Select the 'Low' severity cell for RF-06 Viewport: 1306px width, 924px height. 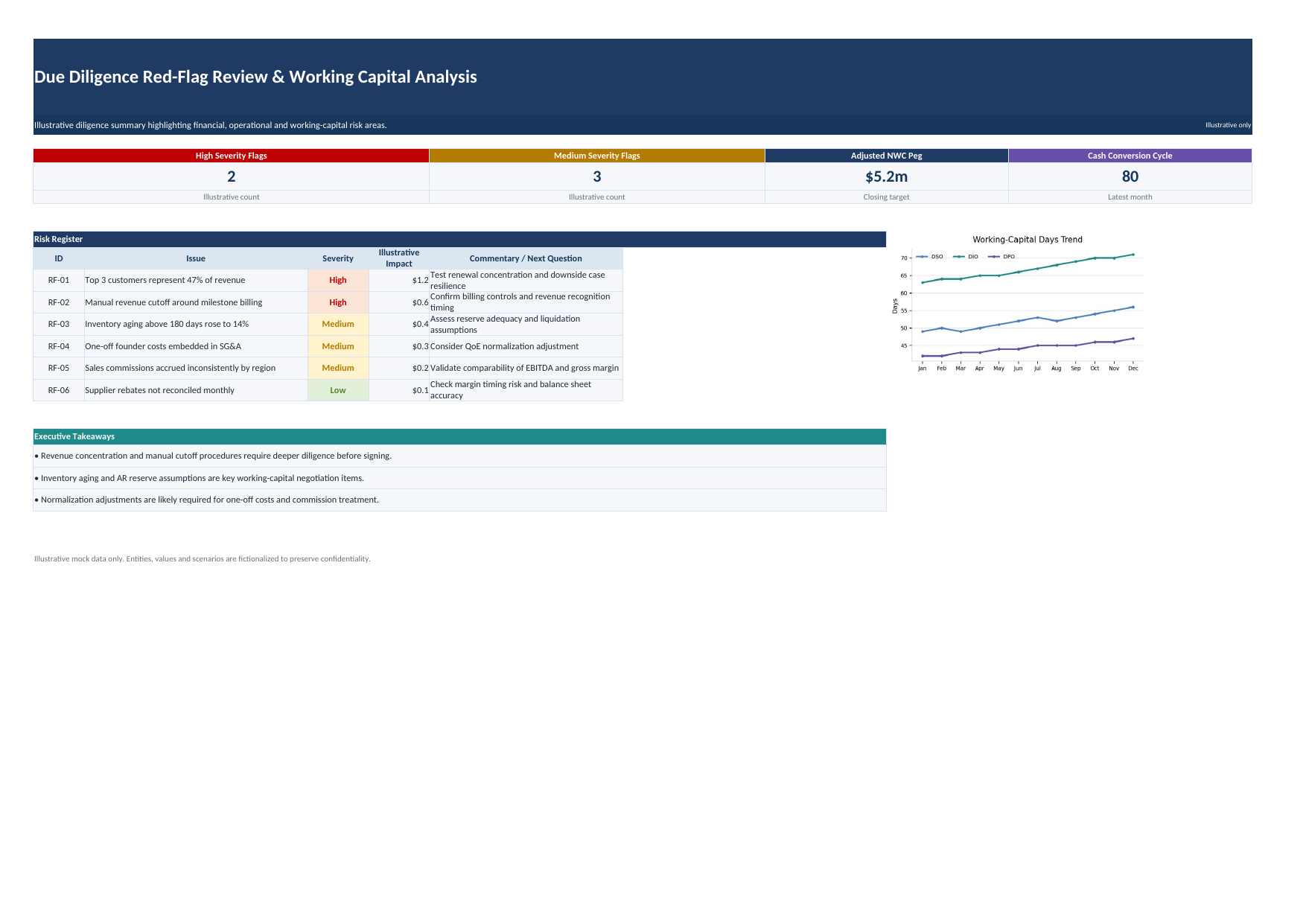tap(338, 390)
